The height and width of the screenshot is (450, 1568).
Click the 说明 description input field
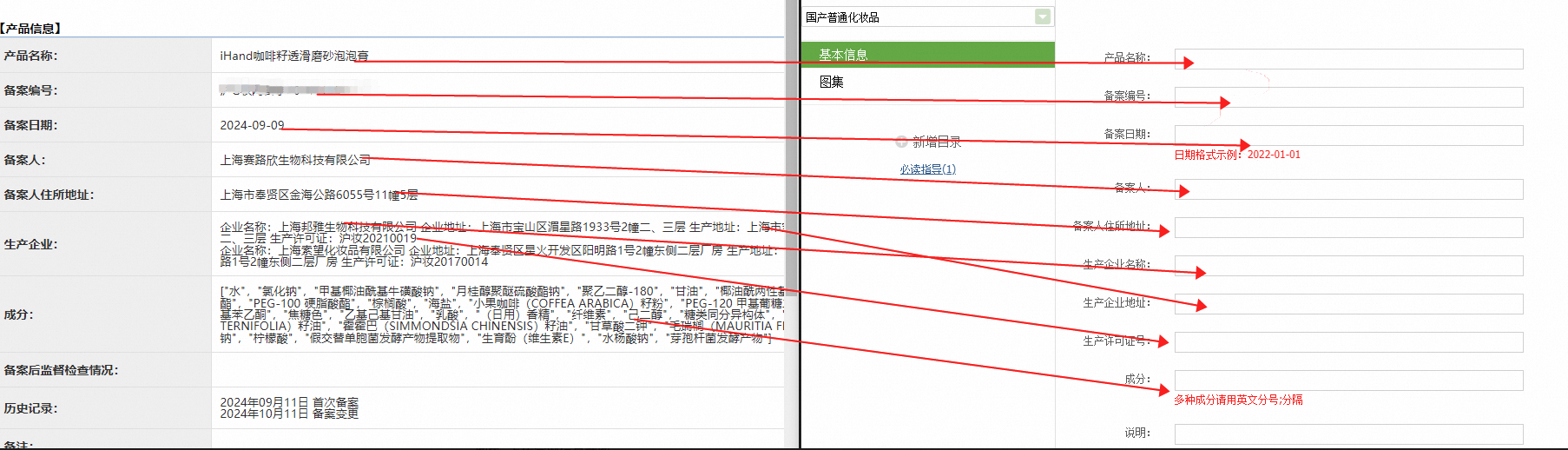(x=1348, y=433)
